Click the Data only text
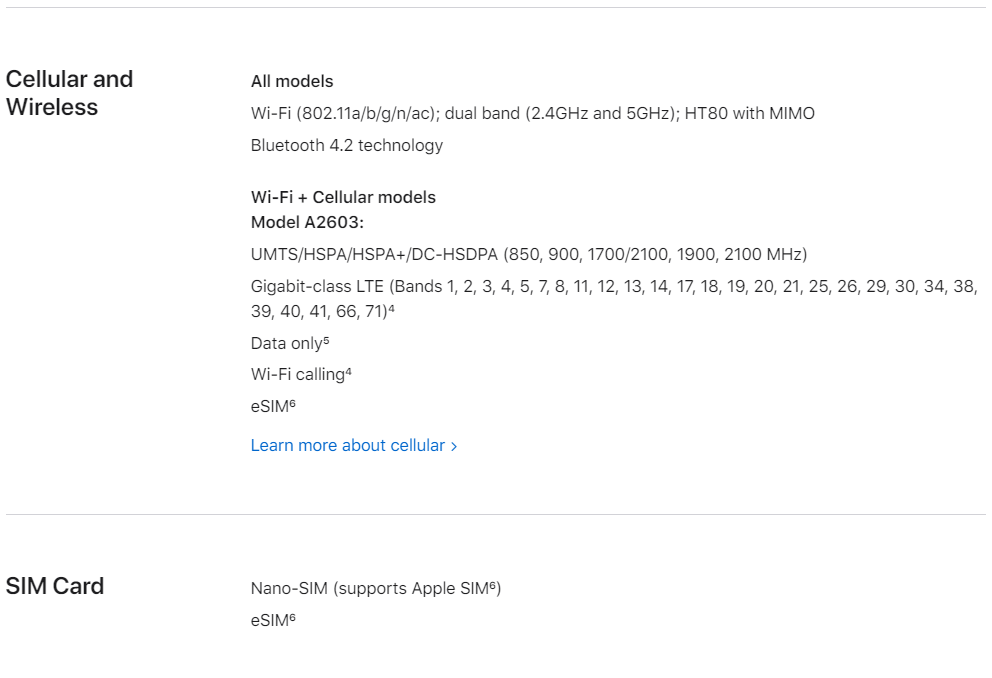Image resolution: width=992 pixels, height=678 pixels. (287, 343)
